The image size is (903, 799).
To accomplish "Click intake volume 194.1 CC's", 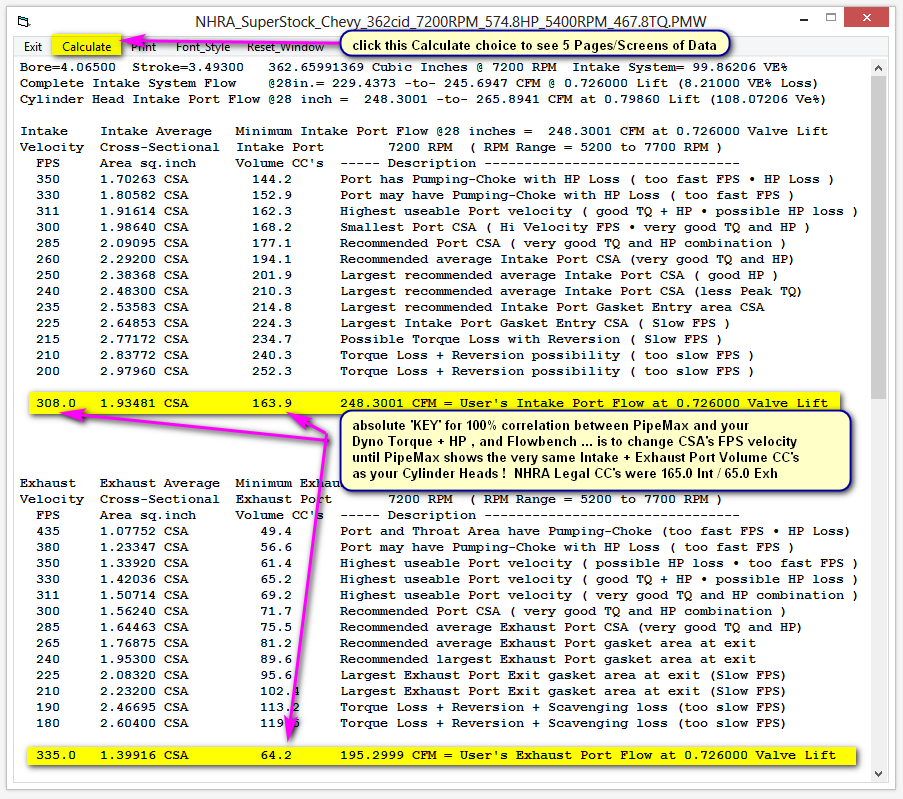I will (x=272, y=260).
